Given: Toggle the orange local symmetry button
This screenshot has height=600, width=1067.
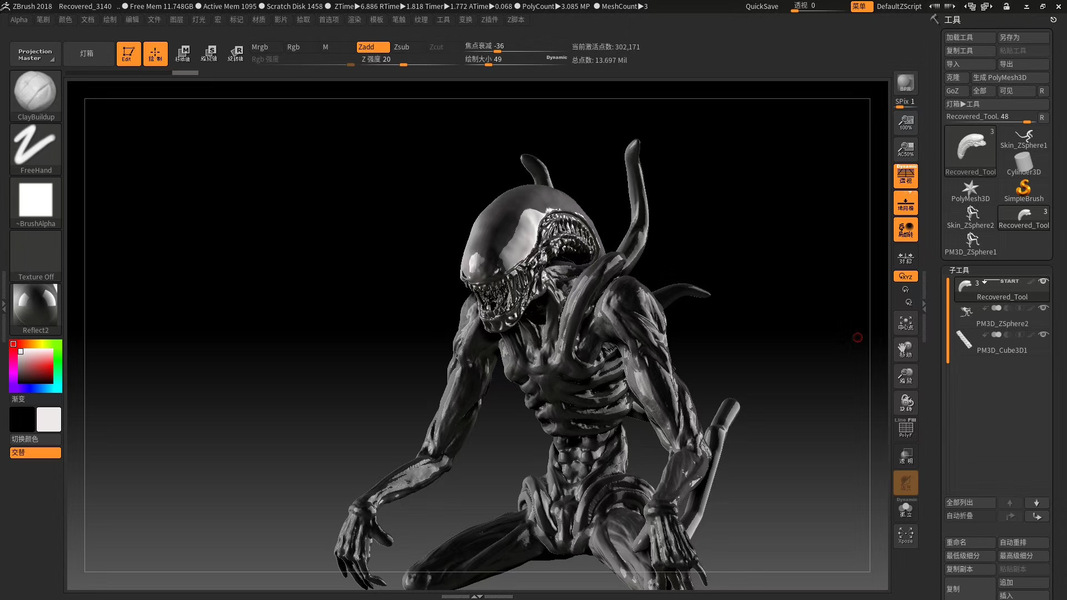Looking at the screenshot, I should (906, 229).
